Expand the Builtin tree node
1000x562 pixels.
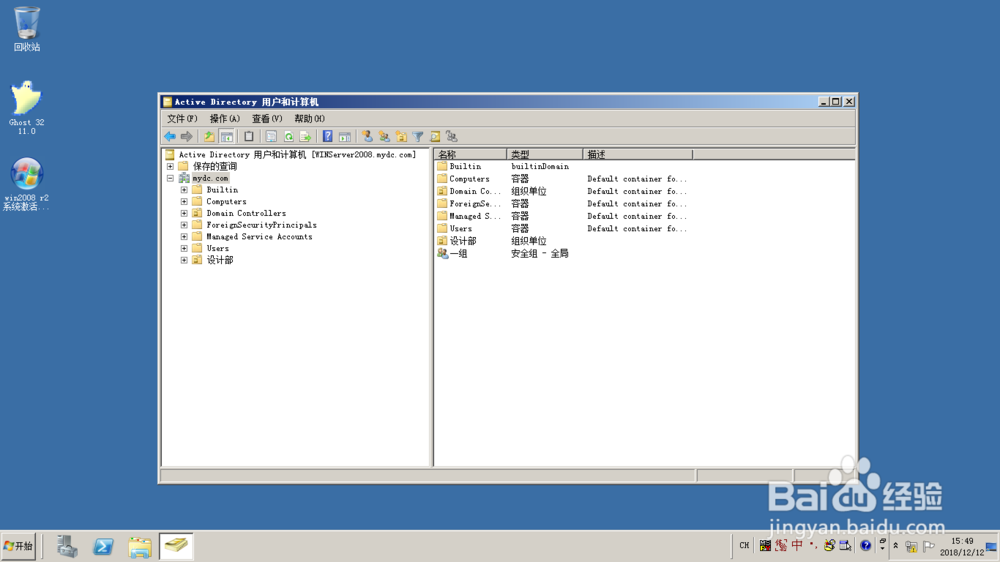tap(184, 190)
